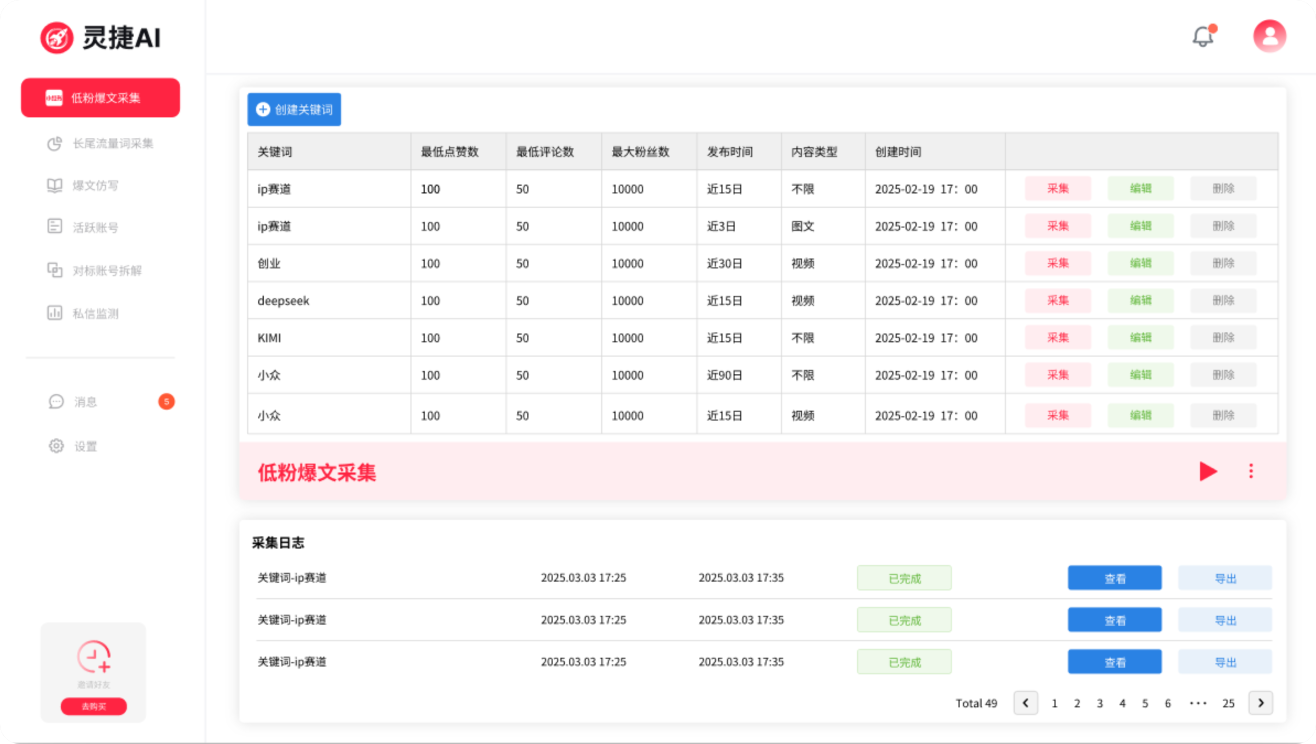This screenshot has height=744, width=1316.
Task: View details of the second collection log
Action: coord(1114,619)
